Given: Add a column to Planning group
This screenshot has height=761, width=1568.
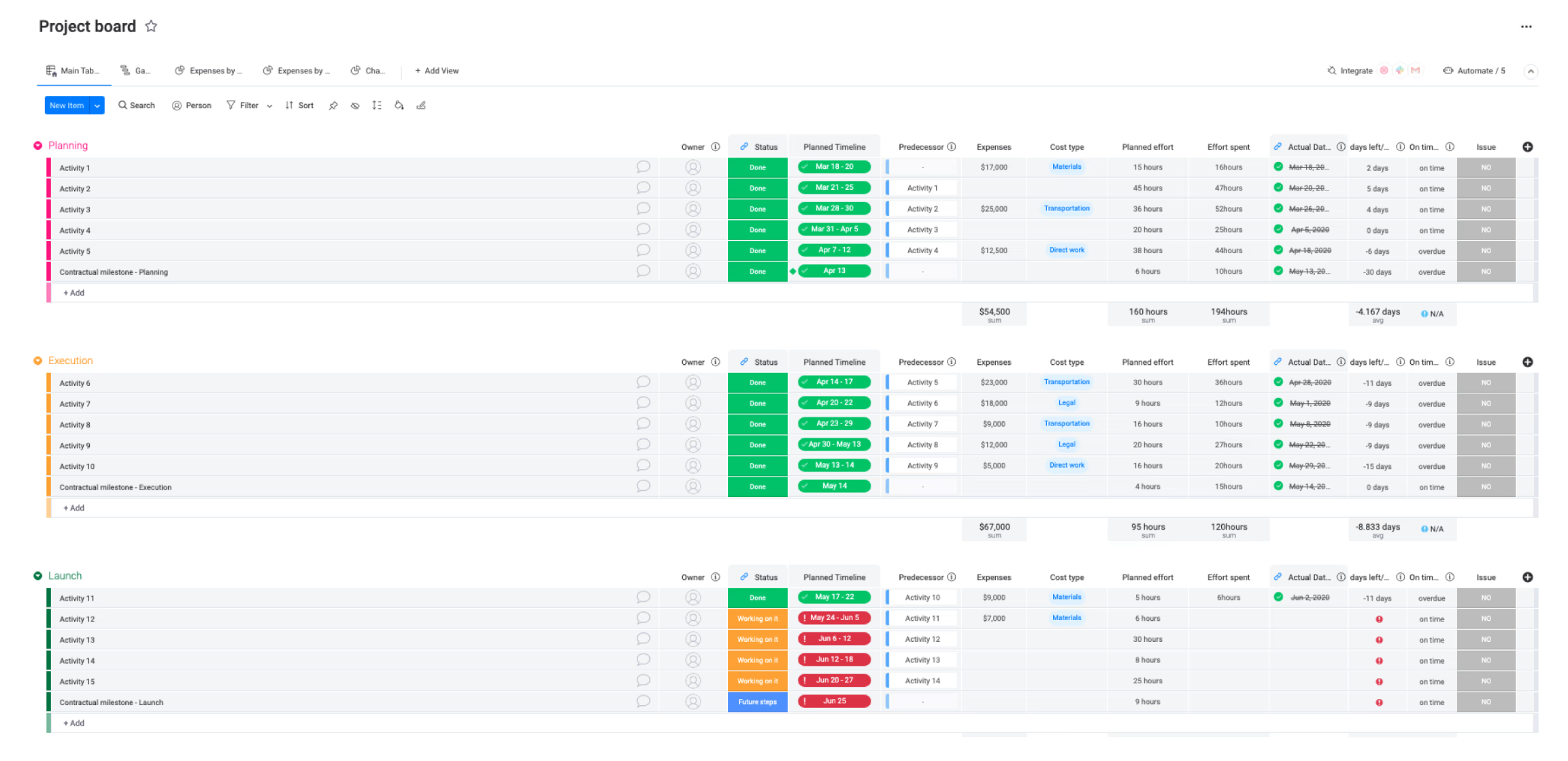Looking at the screenshot, I should pos(1527,147).
